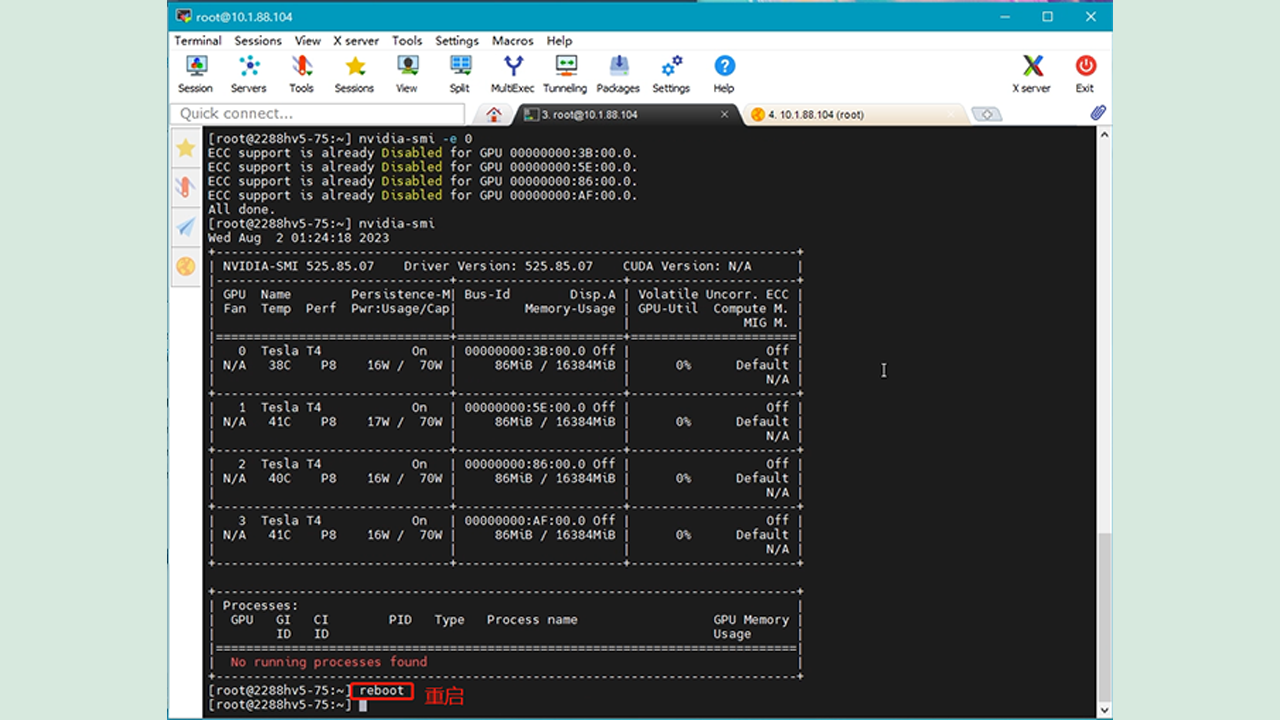
Task: Open the Macros menu
Action: (x=513, y=41)
